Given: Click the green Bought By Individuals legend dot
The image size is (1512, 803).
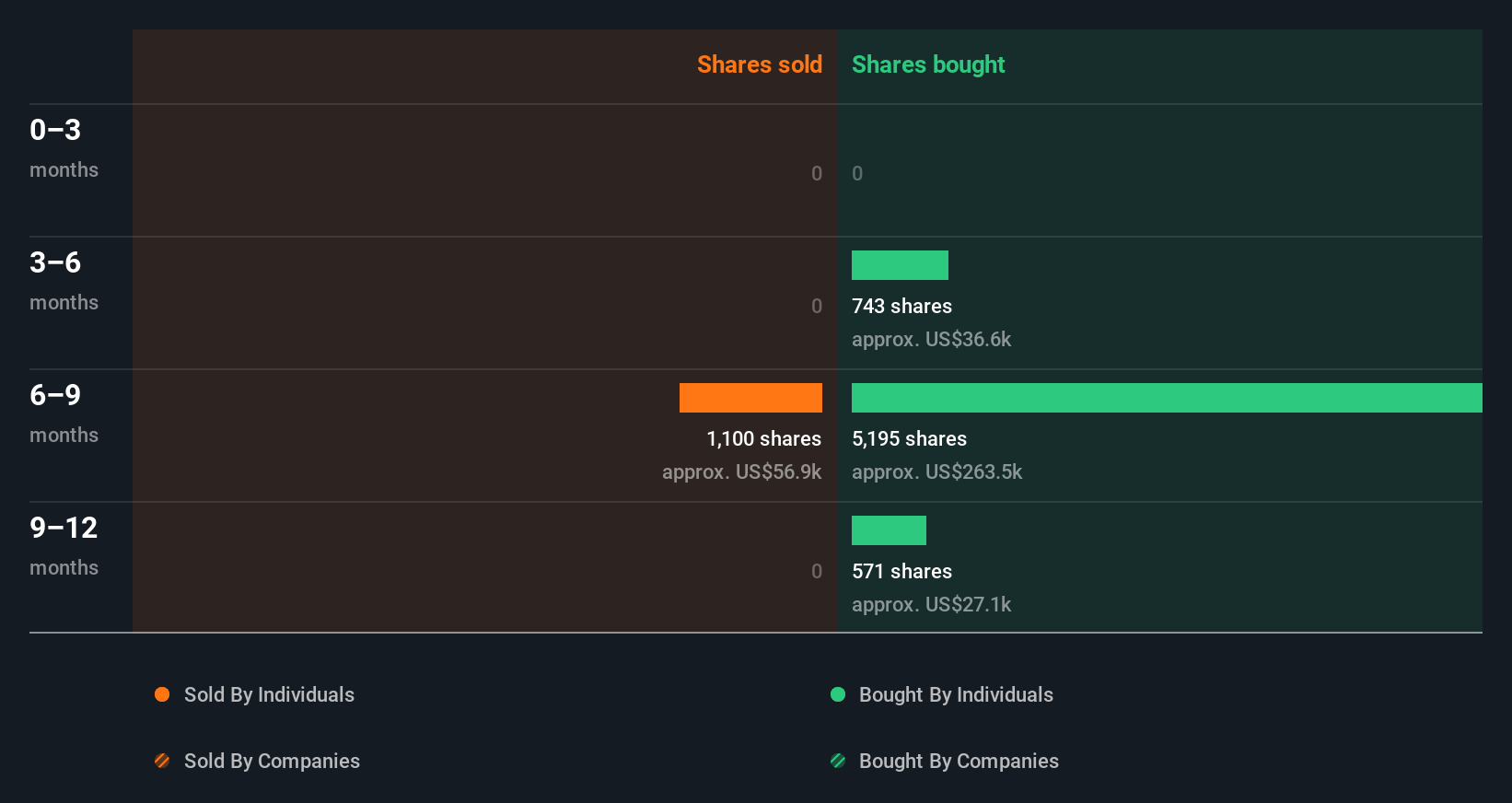Looking at the screenshot, I should pos(838,694).
